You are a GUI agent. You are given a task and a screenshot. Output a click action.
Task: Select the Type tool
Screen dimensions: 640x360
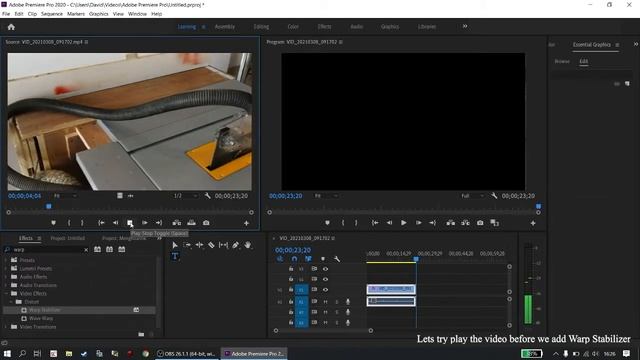(x=175, y=256)
